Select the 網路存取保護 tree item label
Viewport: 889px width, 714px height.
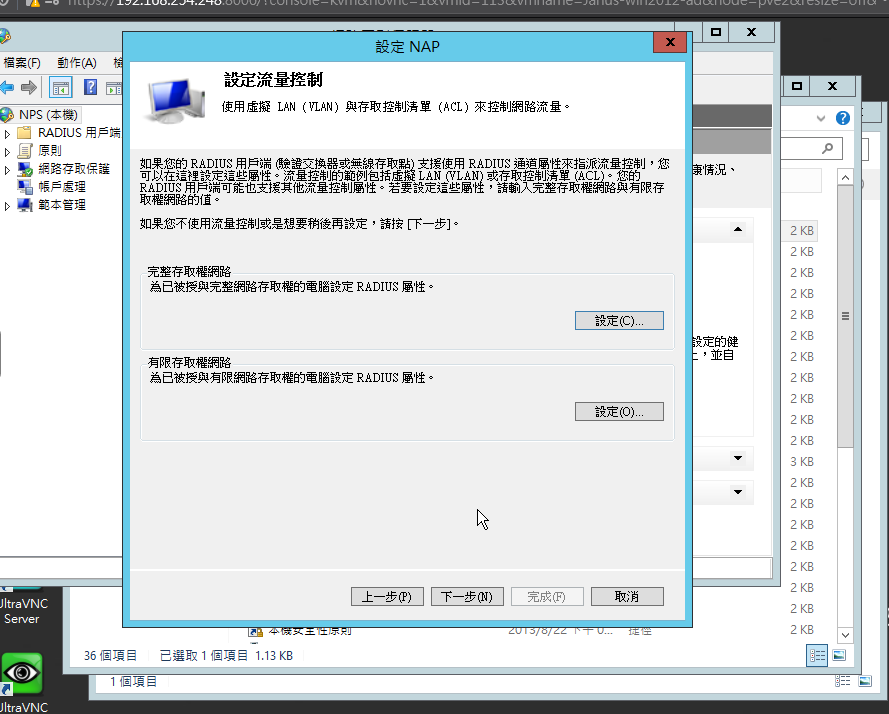74,169
